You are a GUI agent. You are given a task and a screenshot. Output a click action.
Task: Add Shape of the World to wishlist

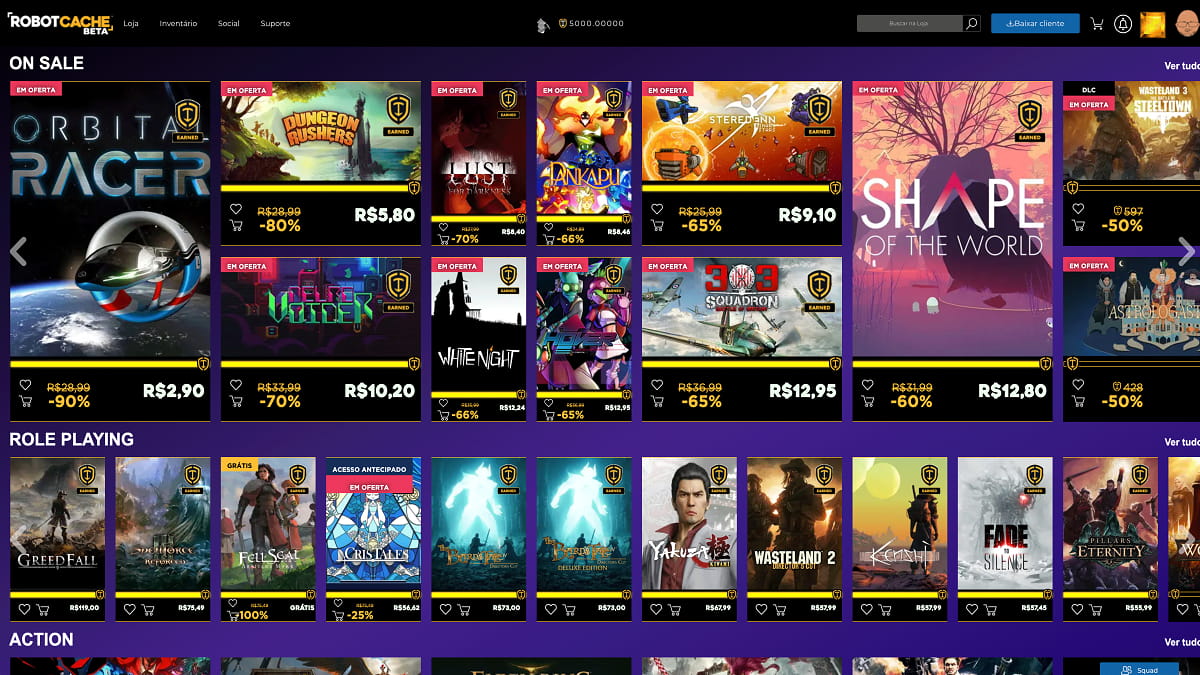[868, 385]
